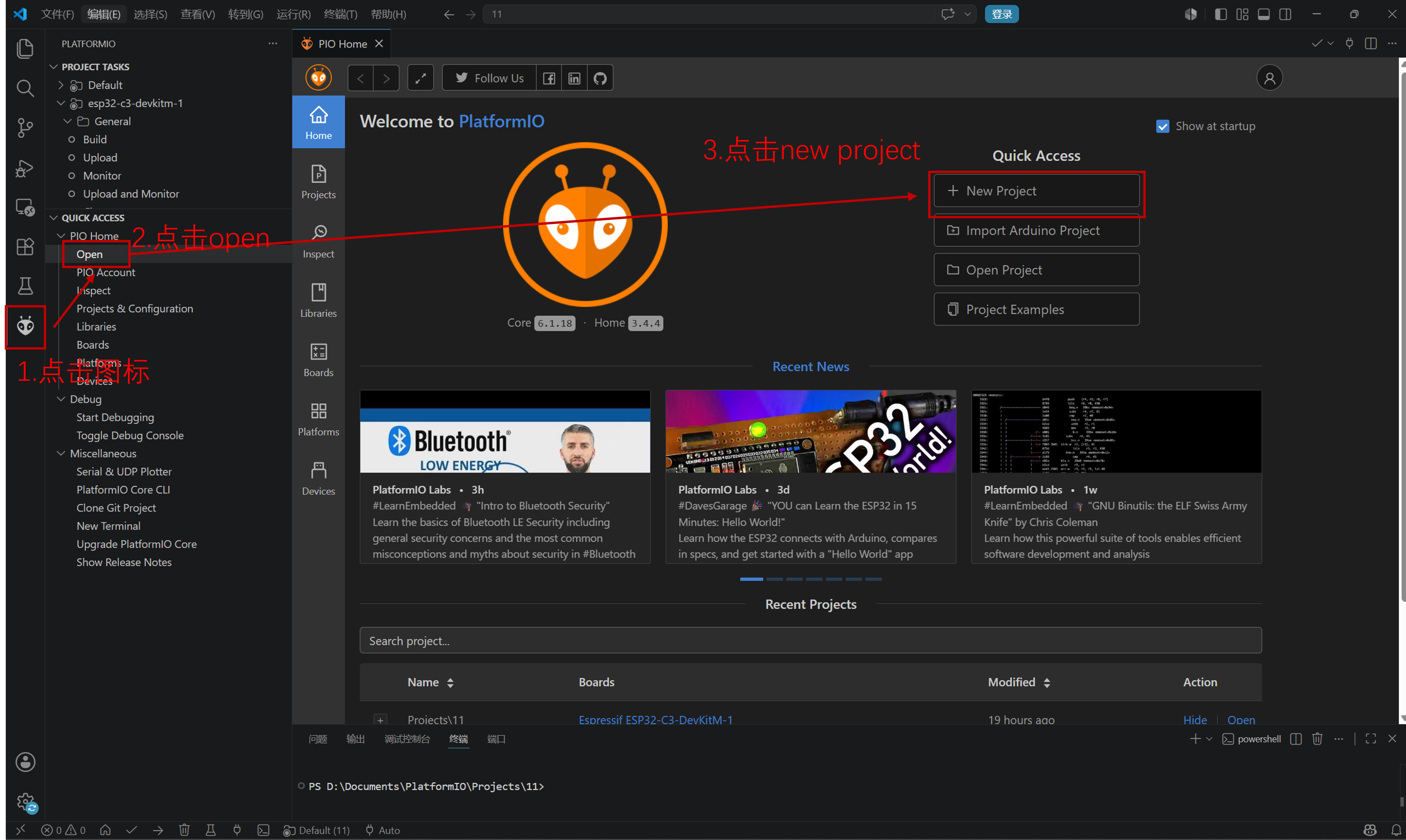Kill terminal with the trash icon
This screenshot has height=840, width=1406.
tap(1317, 739)
